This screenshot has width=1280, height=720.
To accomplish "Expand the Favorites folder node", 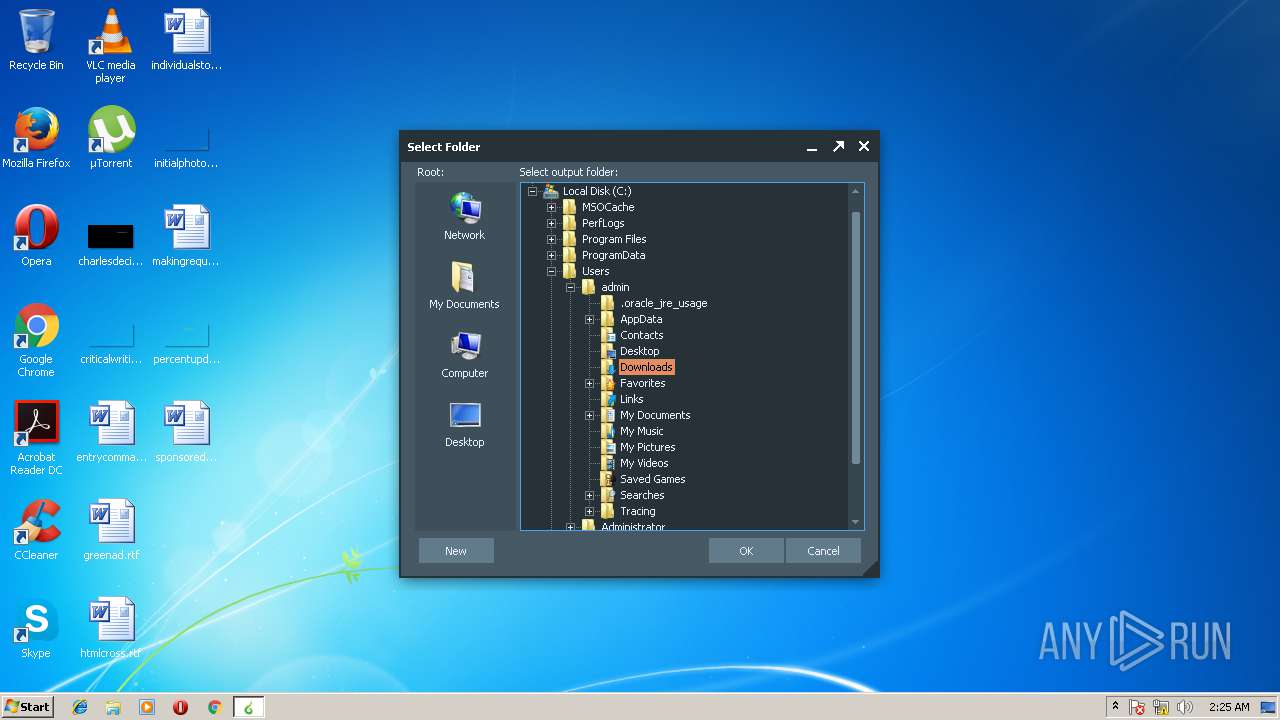I will pyautogui.click(x=589, y=383).
